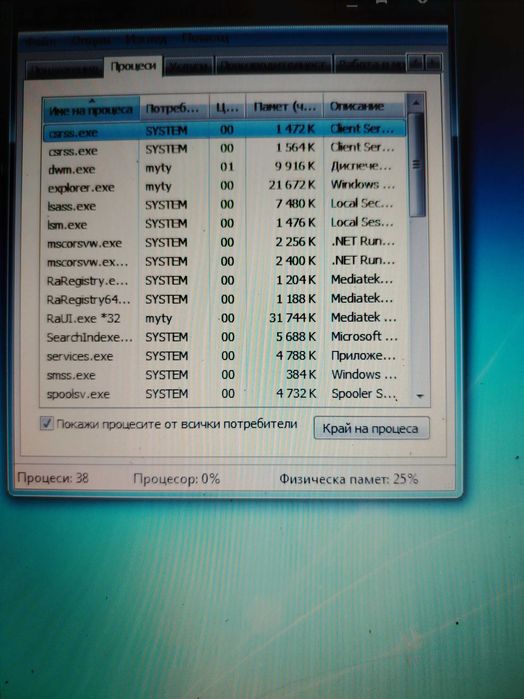Select the RaRegistry.e... process
The height and width of the screenshot is (699, 524).
coord(224,280)
